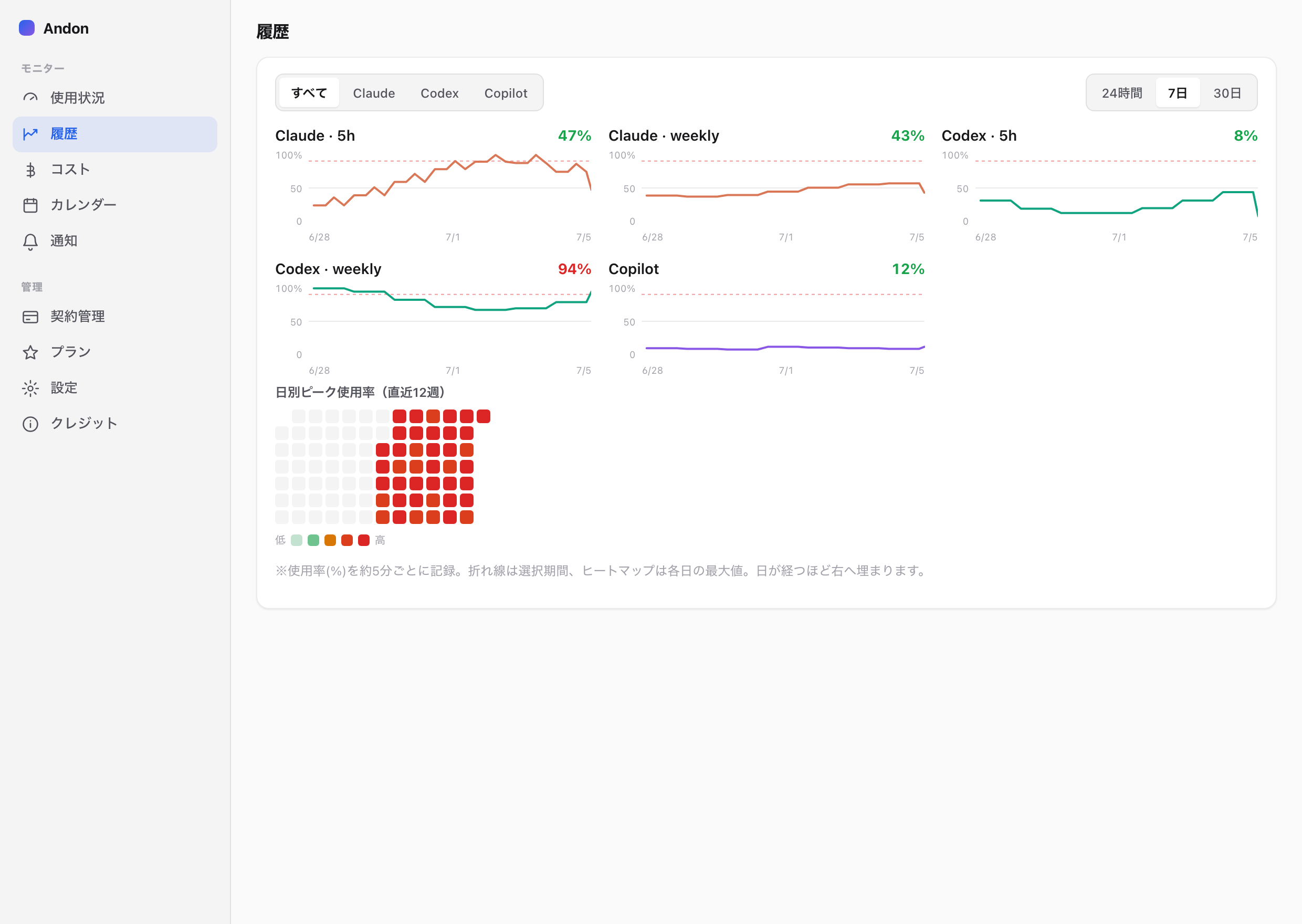The width and height of the screenshot is (1302, 924).
Task: Switch to the Codex filter tab
Action: click(x=440, y=93)
